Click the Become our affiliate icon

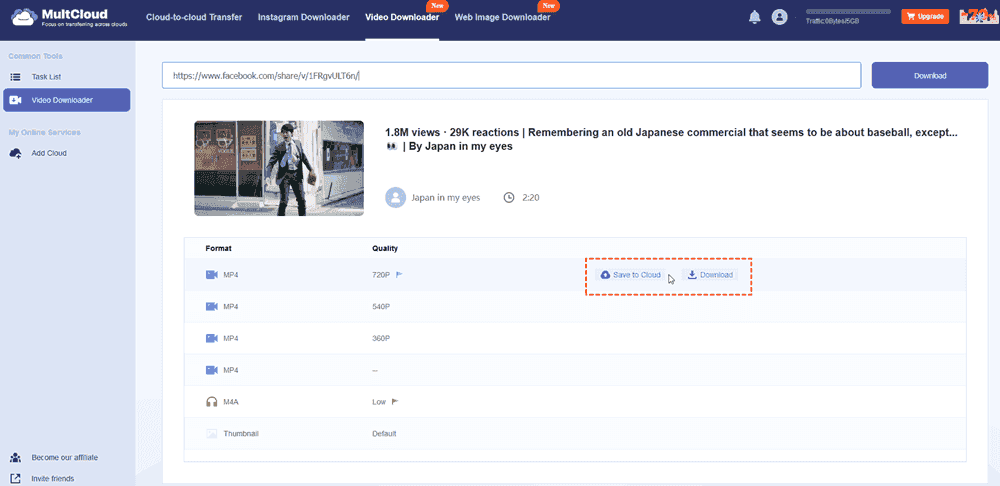(x=15, y=458)
